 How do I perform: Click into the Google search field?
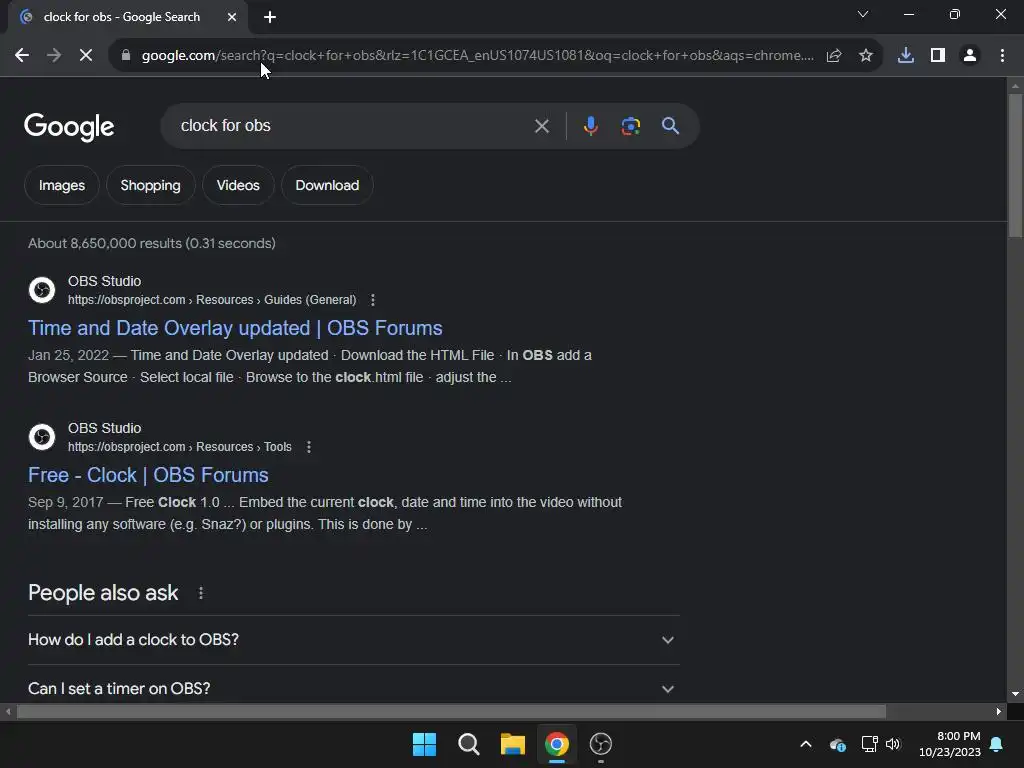pyautogui.click(x=353, y=126)
